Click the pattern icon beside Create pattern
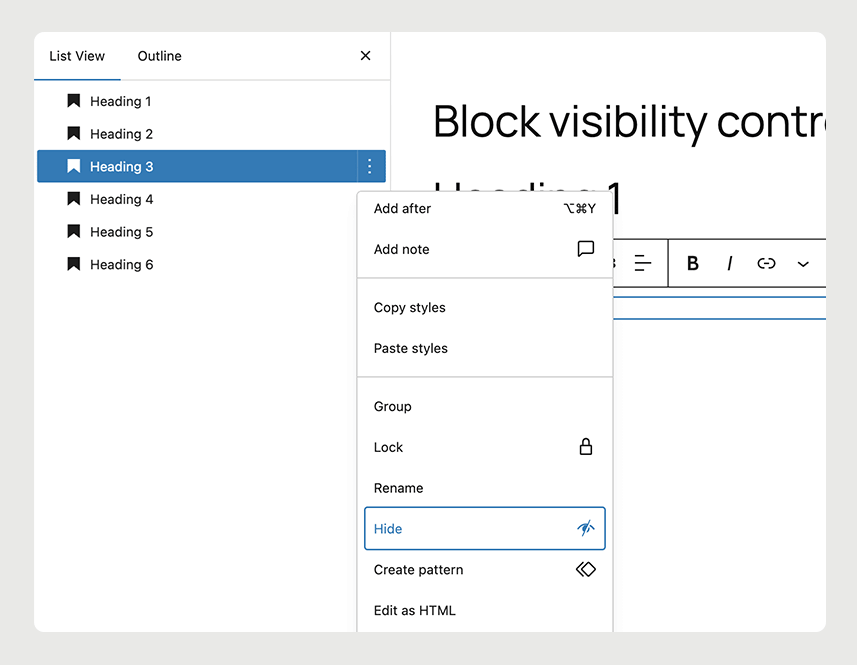857x665 pixels. [586, 569]
